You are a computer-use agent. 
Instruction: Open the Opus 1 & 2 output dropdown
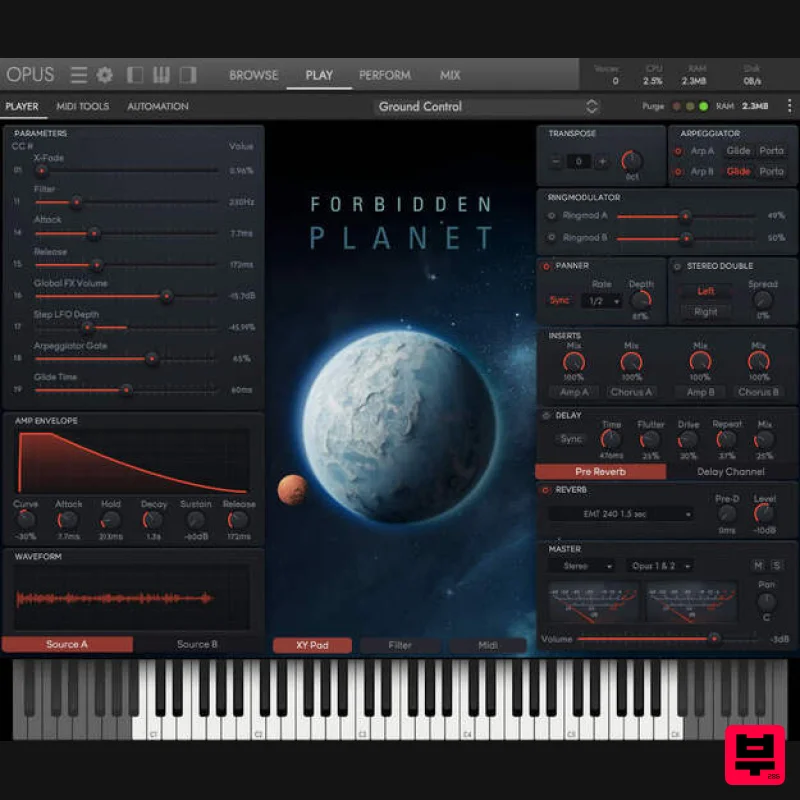point(660,566)
